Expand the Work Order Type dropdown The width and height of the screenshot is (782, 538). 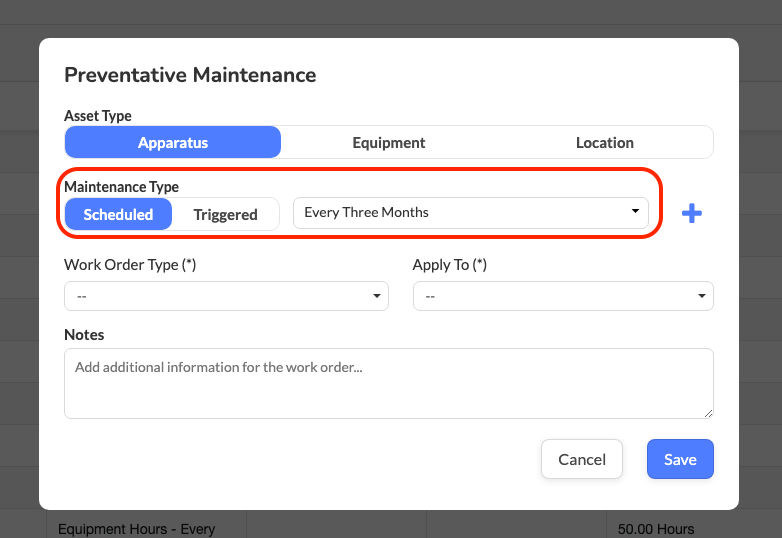[x=226, y=296]
